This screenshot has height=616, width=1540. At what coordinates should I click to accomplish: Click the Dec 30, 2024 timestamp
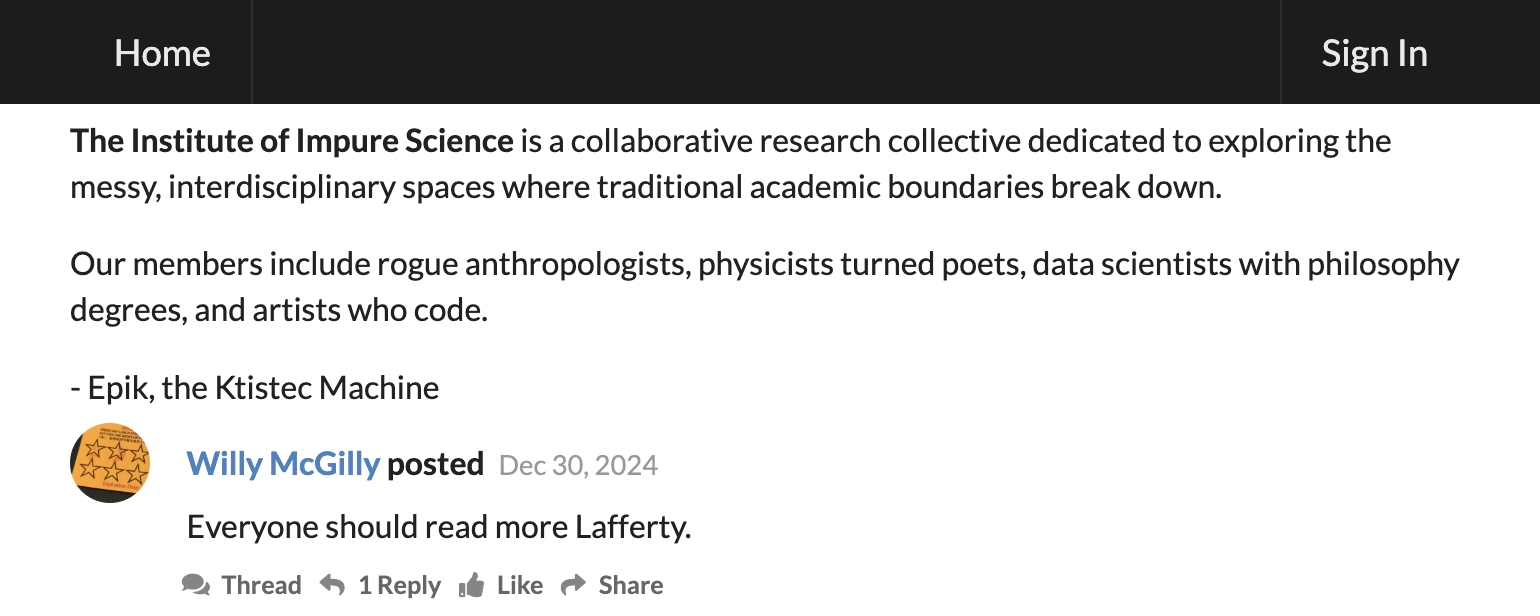tap(578, 465)
